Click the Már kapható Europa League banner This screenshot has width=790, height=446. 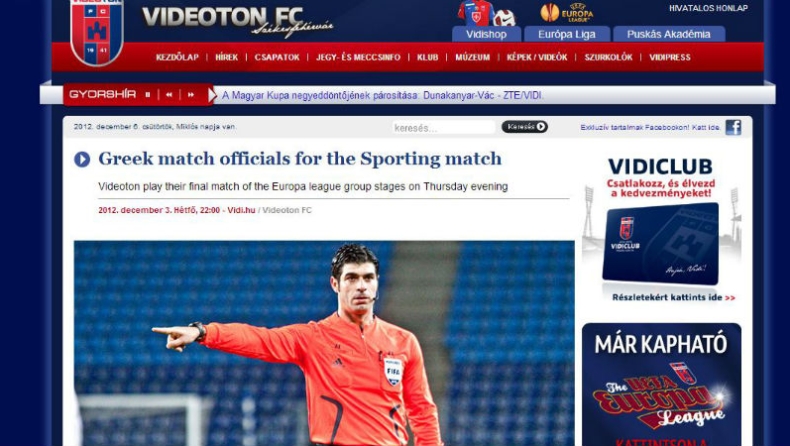pyautogui.click(x=662, y=385)
